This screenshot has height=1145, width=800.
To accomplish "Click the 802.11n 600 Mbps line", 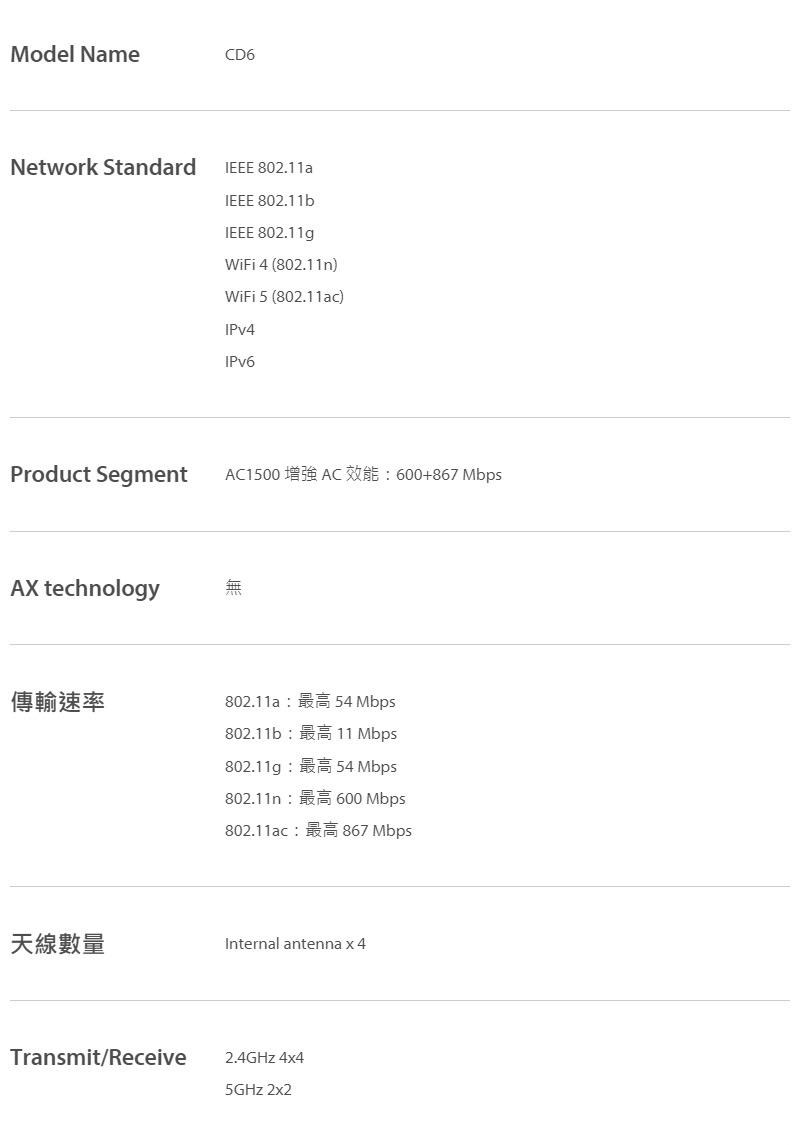I will (315, 798).
